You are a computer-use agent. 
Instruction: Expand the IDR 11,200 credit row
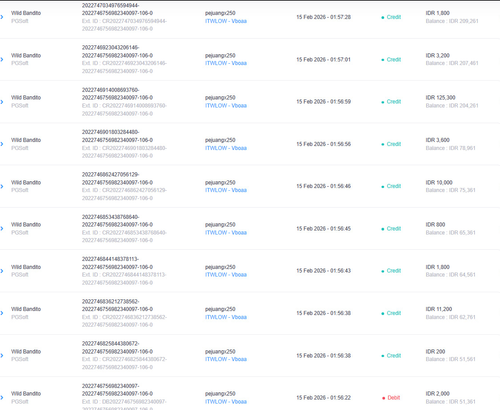click(x=2, y=313)
